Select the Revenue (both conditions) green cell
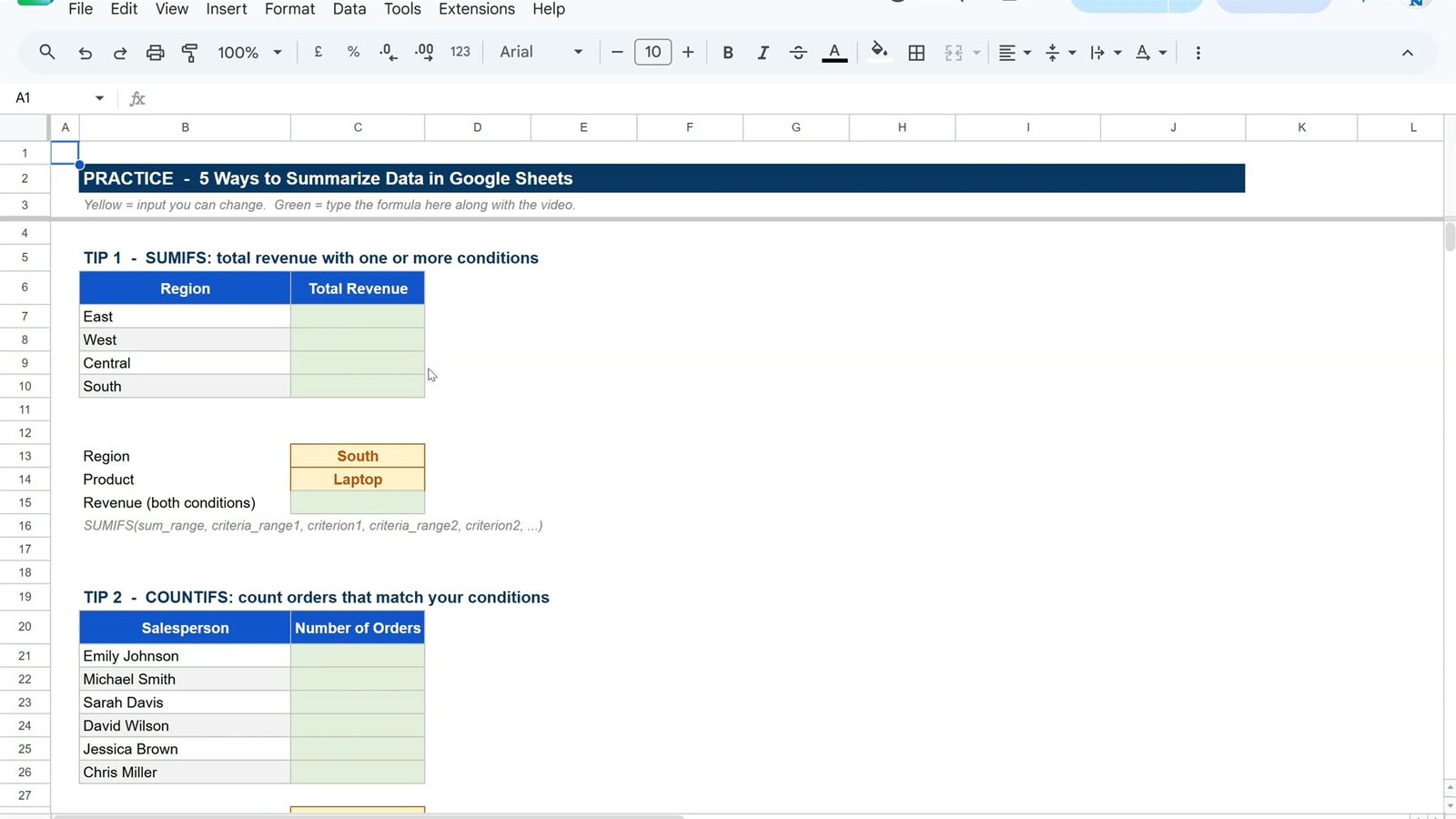Viewport: 1456px width, 819px height. pos(358,502)
